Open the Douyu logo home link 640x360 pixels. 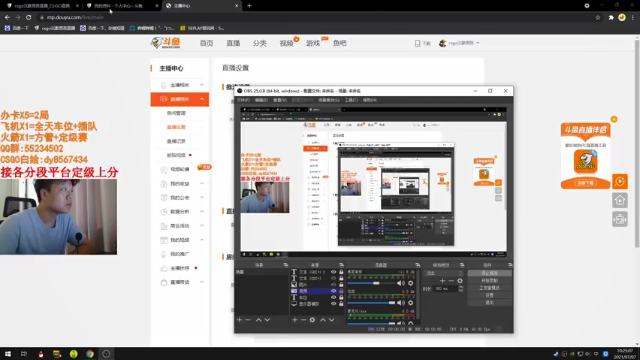[166, 42]
